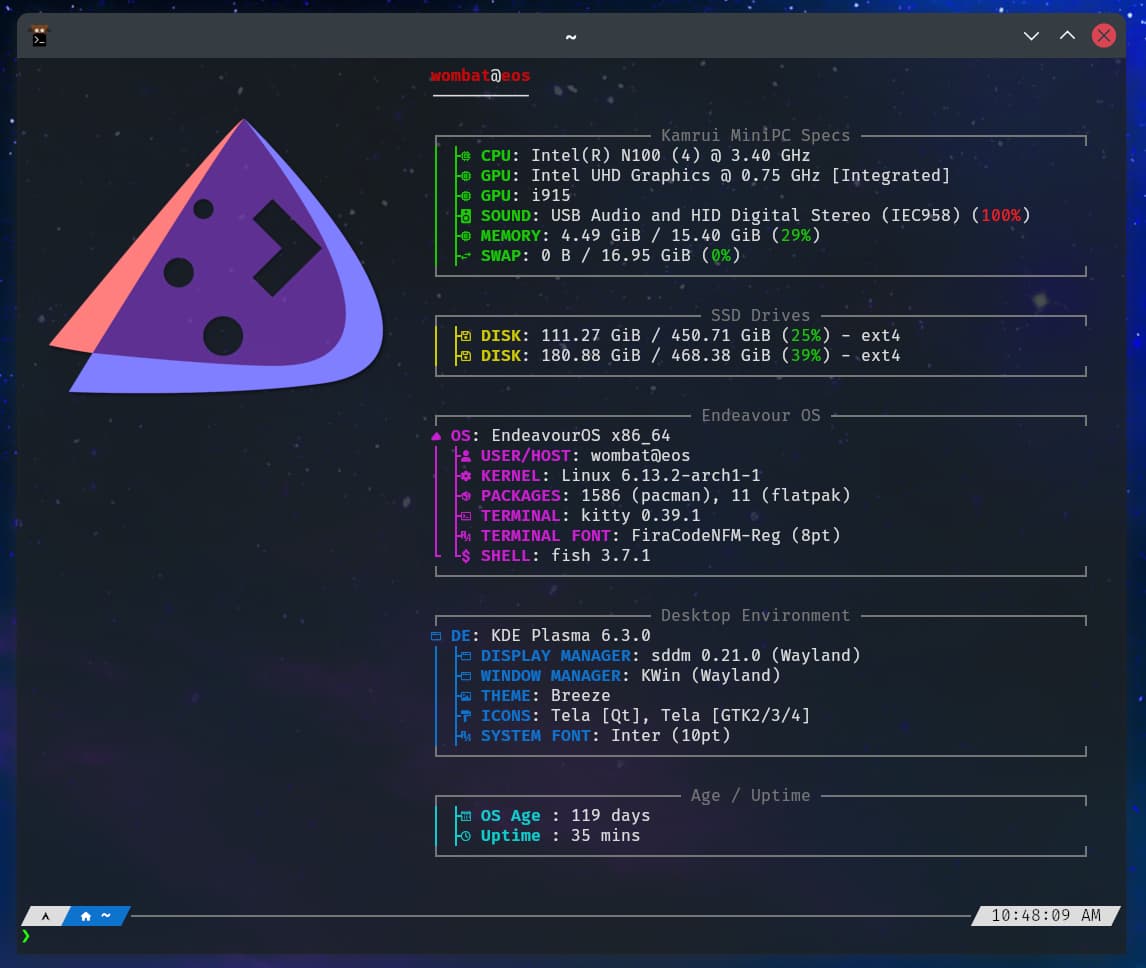Click the paint roller icon beside ICONS
The width and height of the screenshot is (1146, 968).
click(x=466, y=716)
